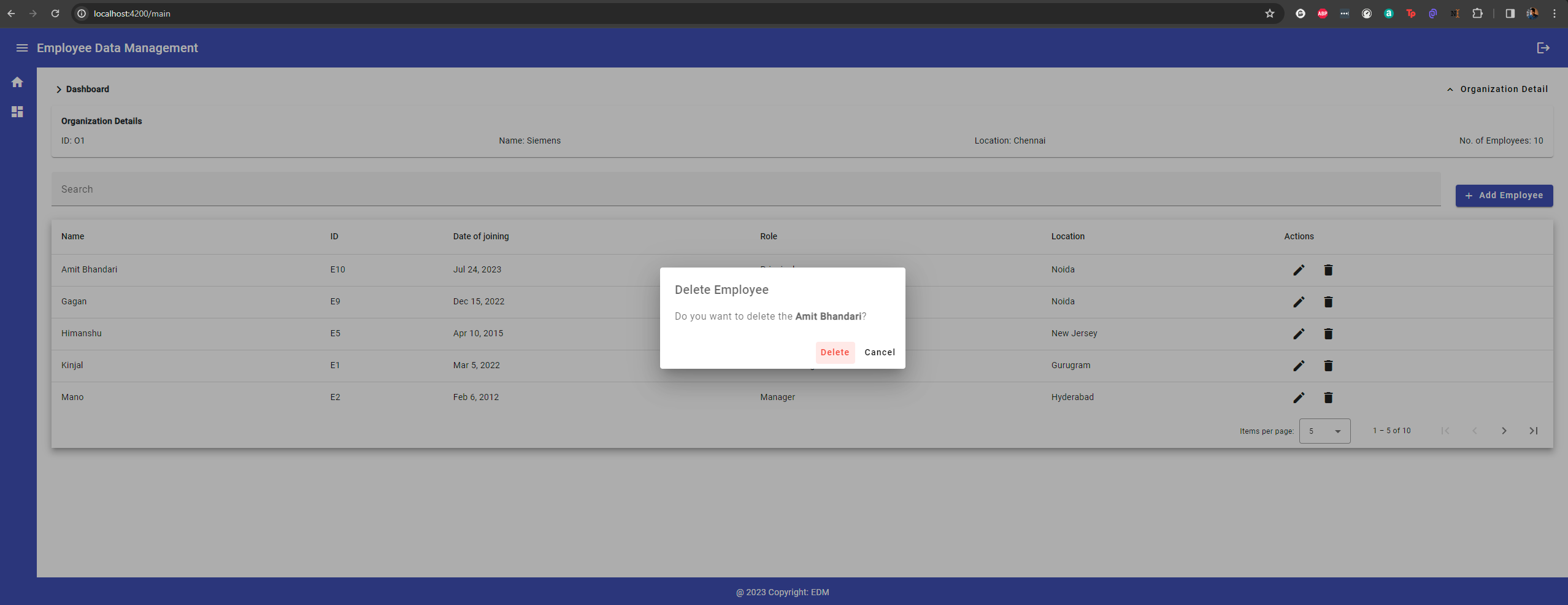This screenshot has width=1568, height=605.
Task: Select the home icon in the sidebar
Action: (x=18, y=82)
